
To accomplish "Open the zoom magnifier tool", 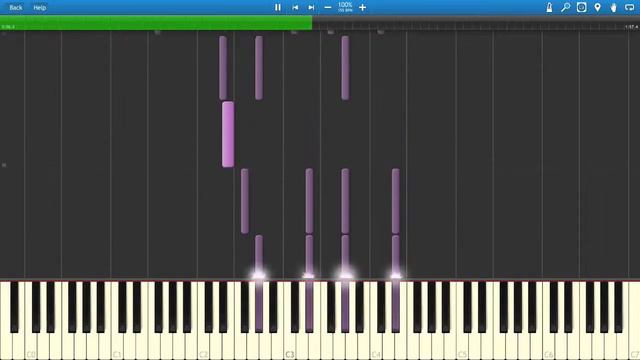I will [565, 7].
